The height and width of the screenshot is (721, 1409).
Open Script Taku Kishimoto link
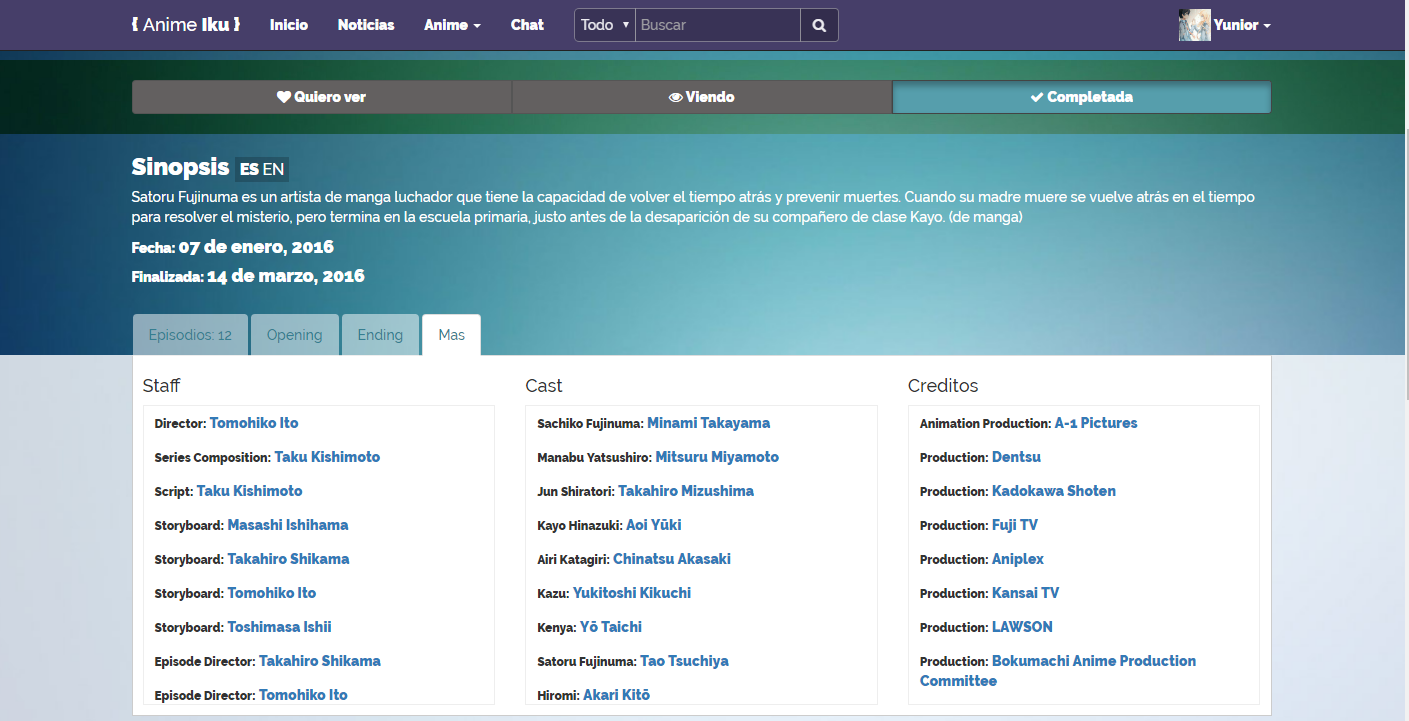249,491
